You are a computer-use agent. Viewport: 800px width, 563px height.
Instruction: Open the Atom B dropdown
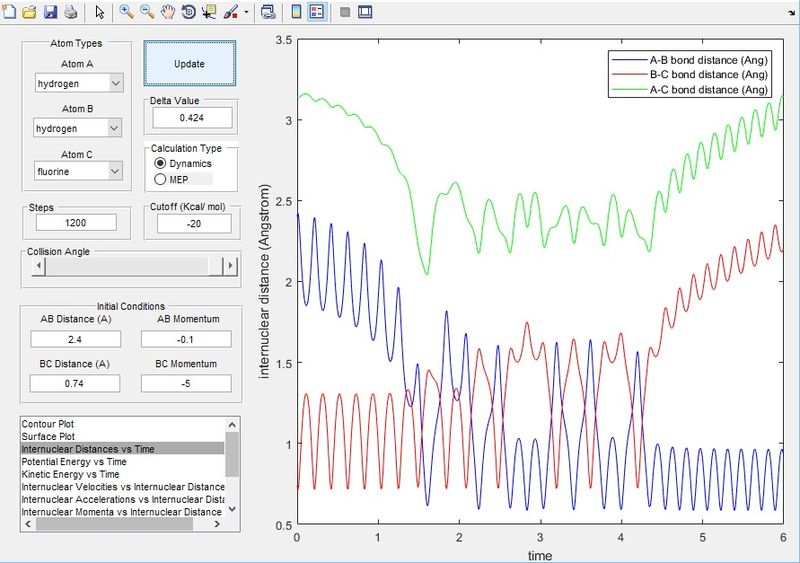[78, 128]
